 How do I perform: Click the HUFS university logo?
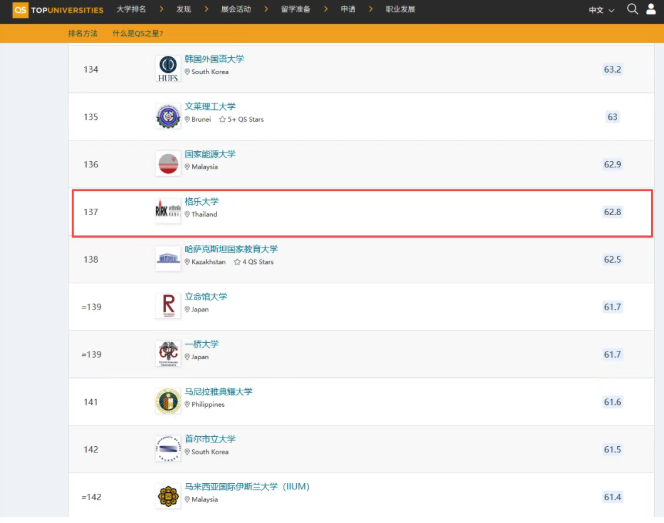coord(168,68)
